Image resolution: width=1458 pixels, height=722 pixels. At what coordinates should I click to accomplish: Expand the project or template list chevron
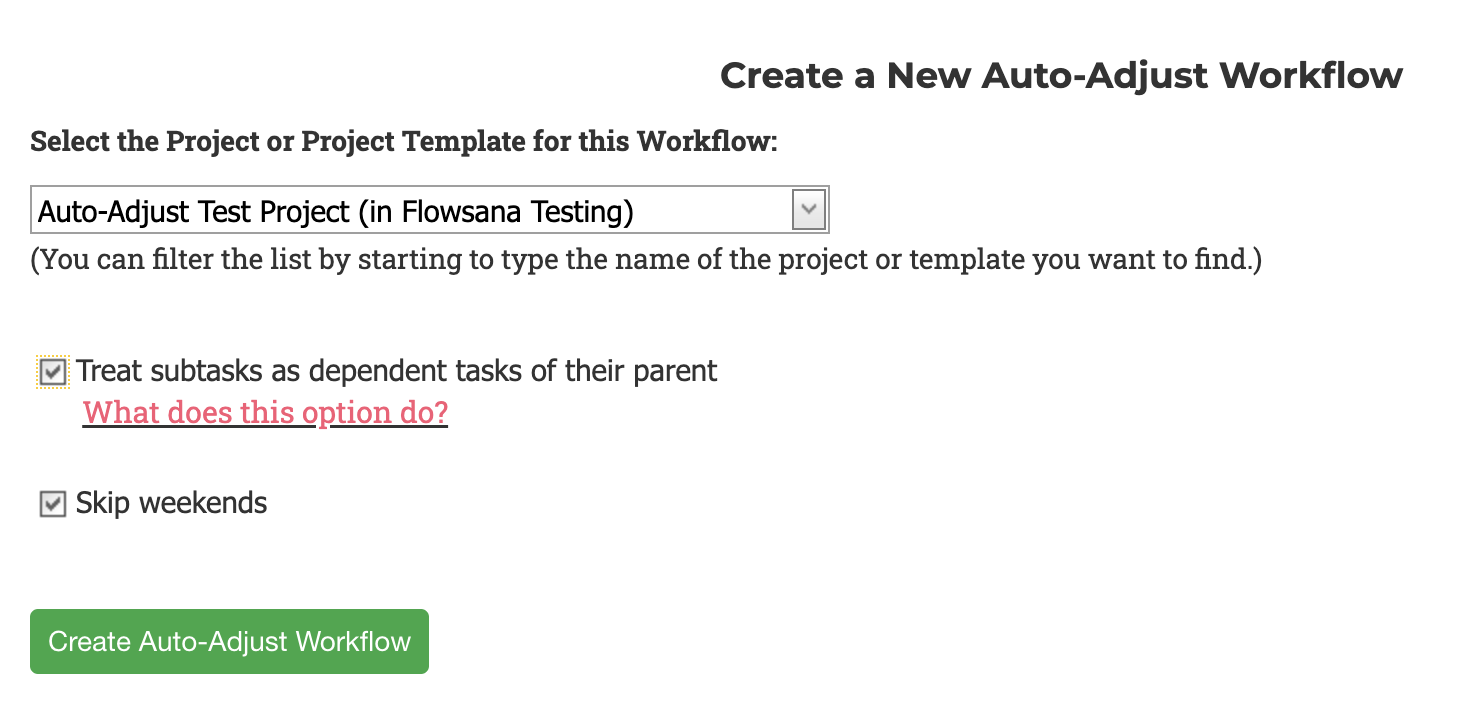click(x=808, y=210)
